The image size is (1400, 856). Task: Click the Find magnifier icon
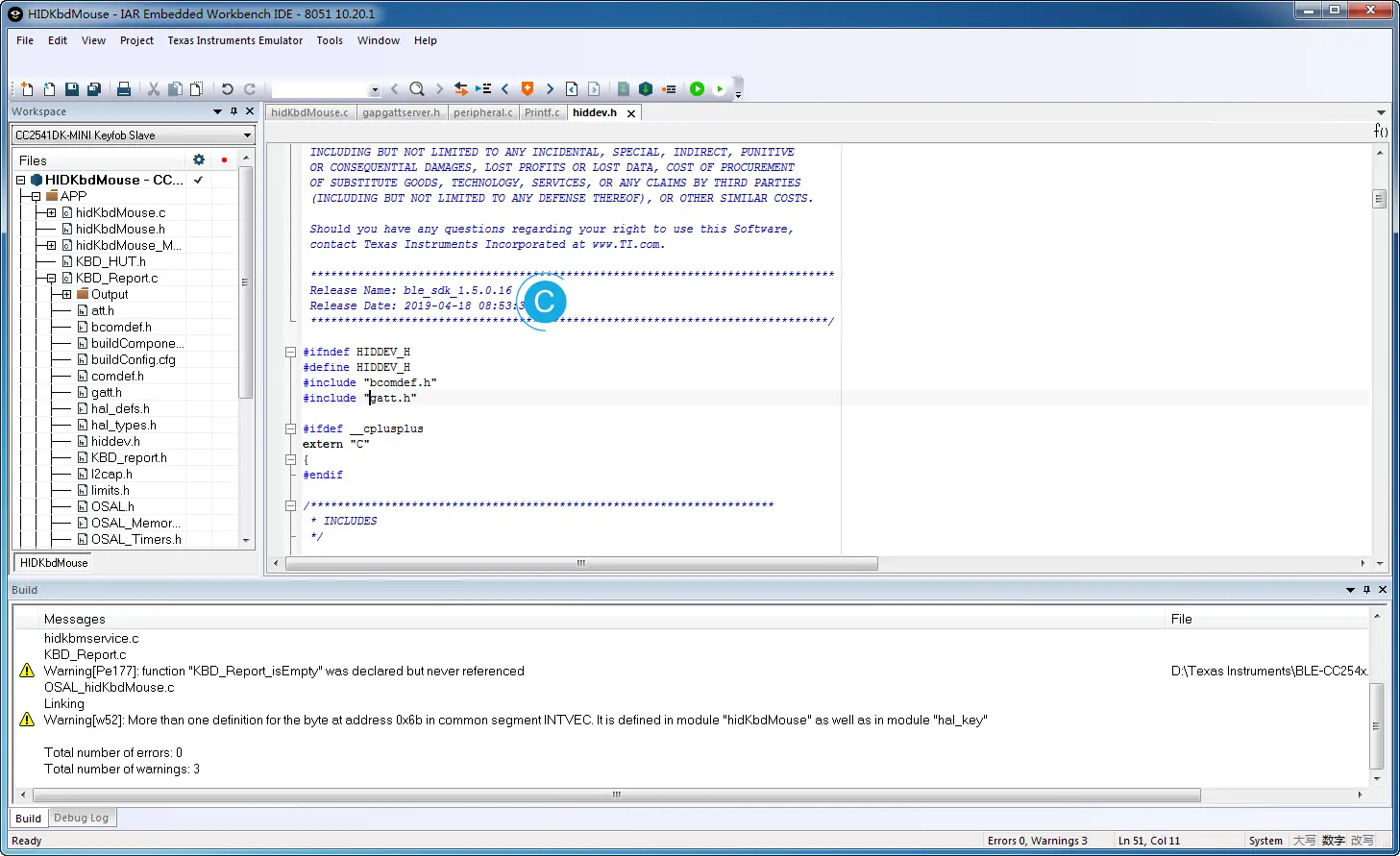tap(417, 89)
